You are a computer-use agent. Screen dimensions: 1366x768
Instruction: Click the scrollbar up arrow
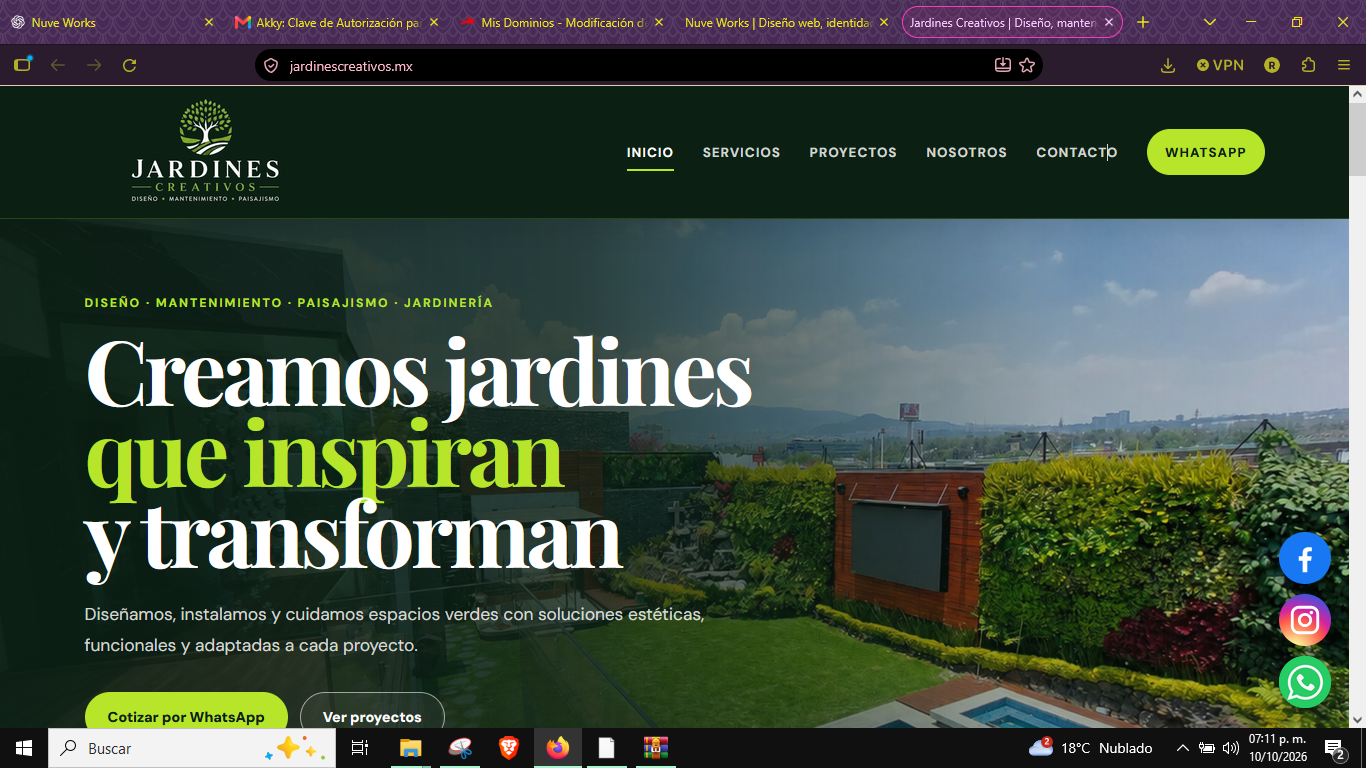[x=1357, y=93]
